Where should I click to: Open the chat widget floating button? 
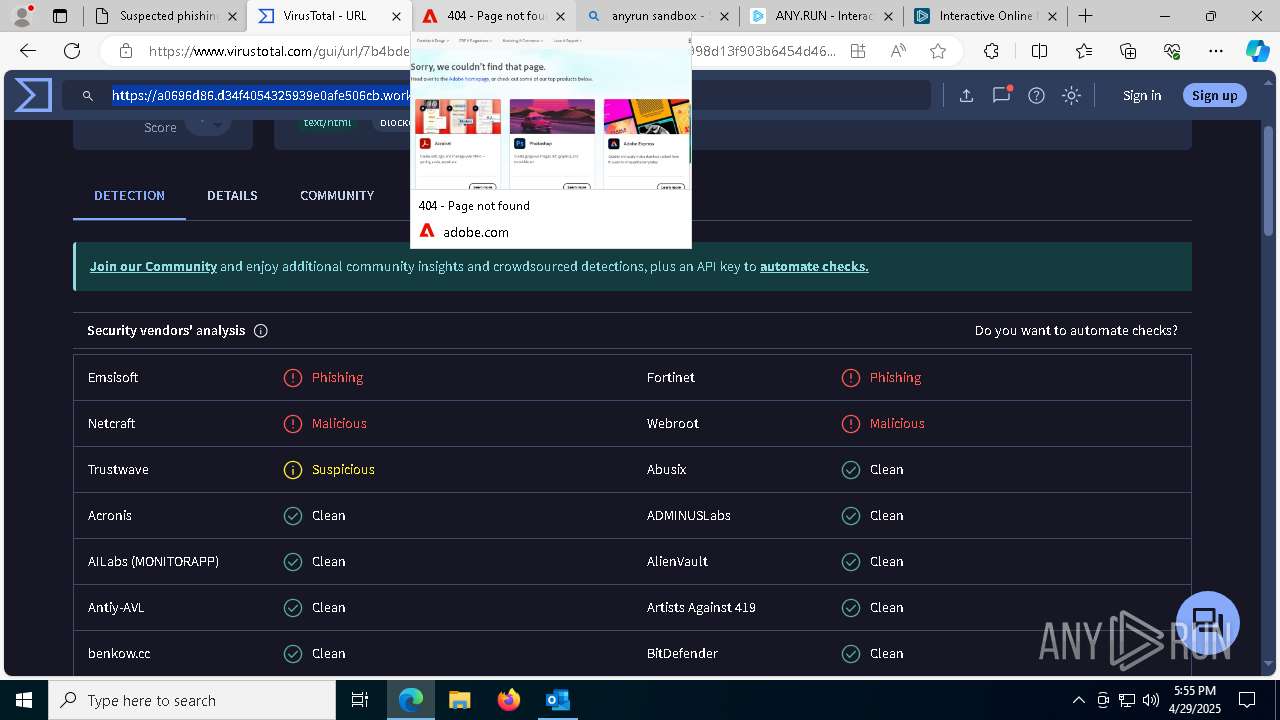1208,623
